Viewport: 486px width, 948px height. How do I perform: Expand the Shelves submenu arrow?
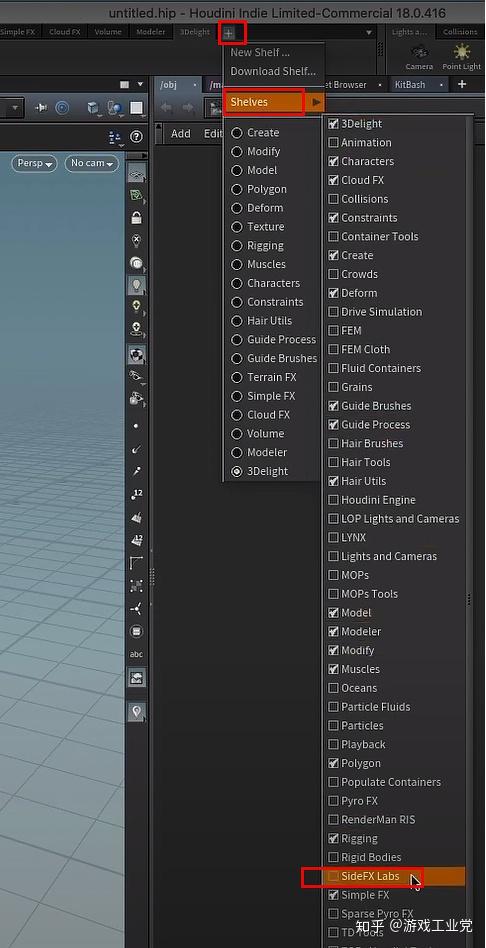316,102
